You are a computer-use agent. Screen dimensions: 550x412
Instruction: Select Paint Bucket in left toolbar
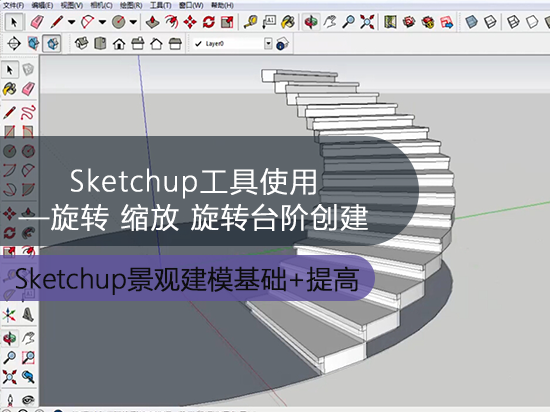(9, 89)
